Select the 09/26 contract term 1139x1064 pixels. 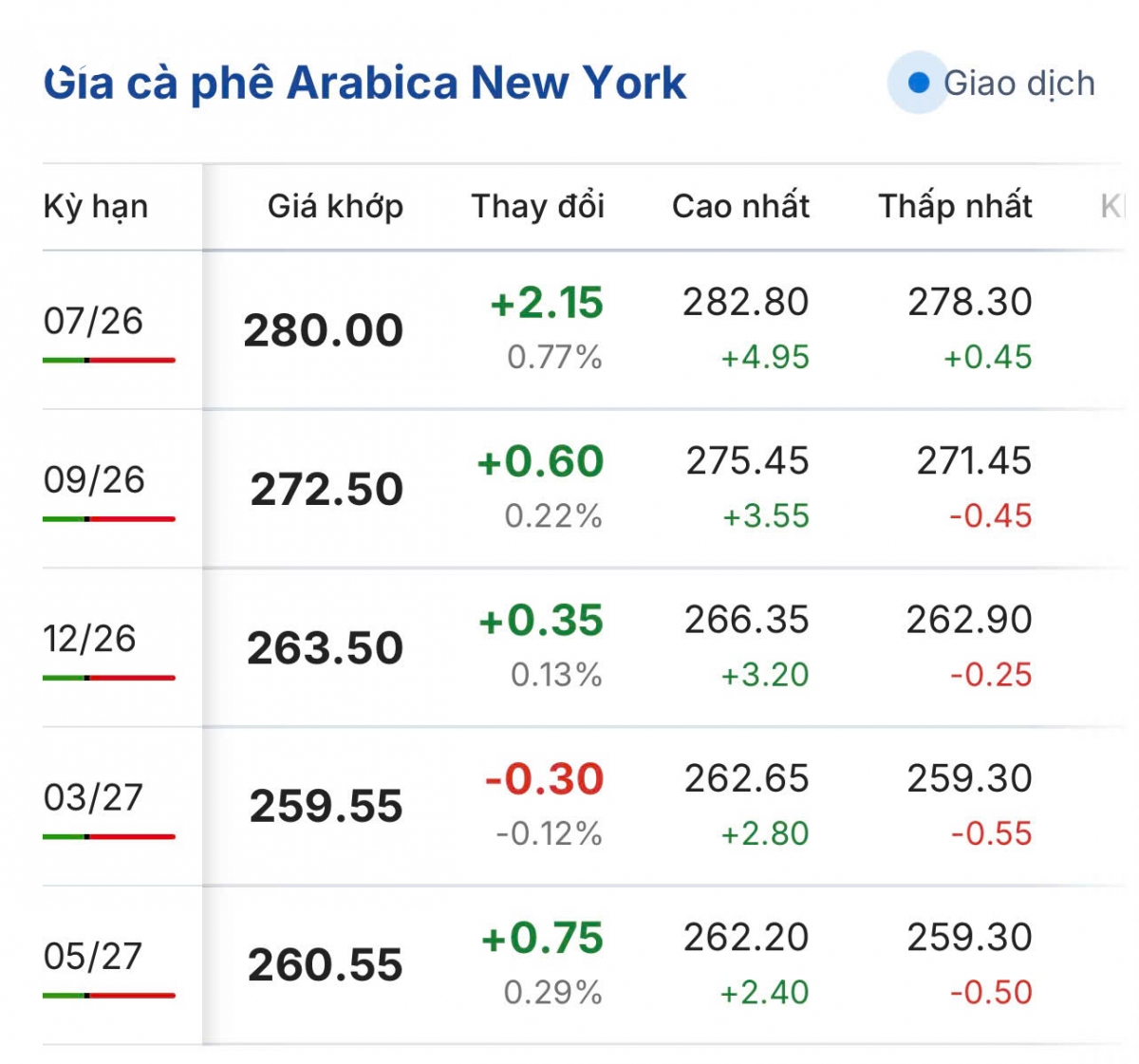pyautogui.click(x=94, y=479)
